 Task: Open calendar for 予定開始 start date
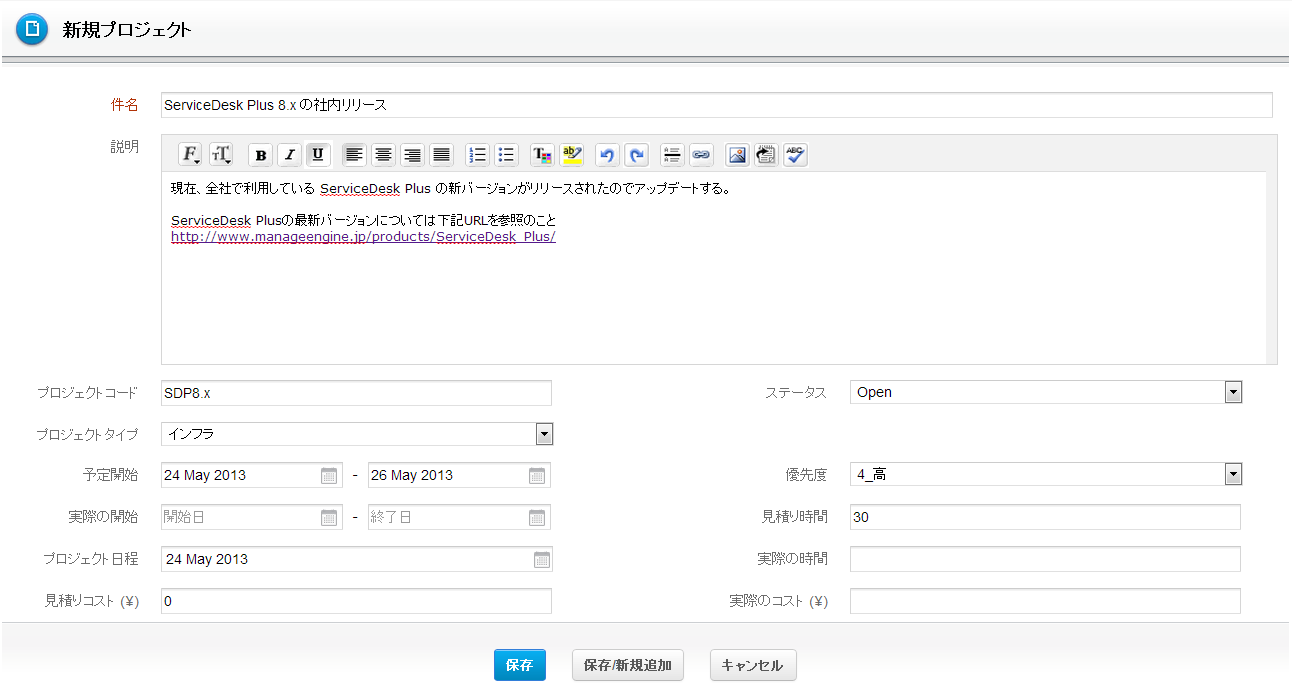pos(329,476)
